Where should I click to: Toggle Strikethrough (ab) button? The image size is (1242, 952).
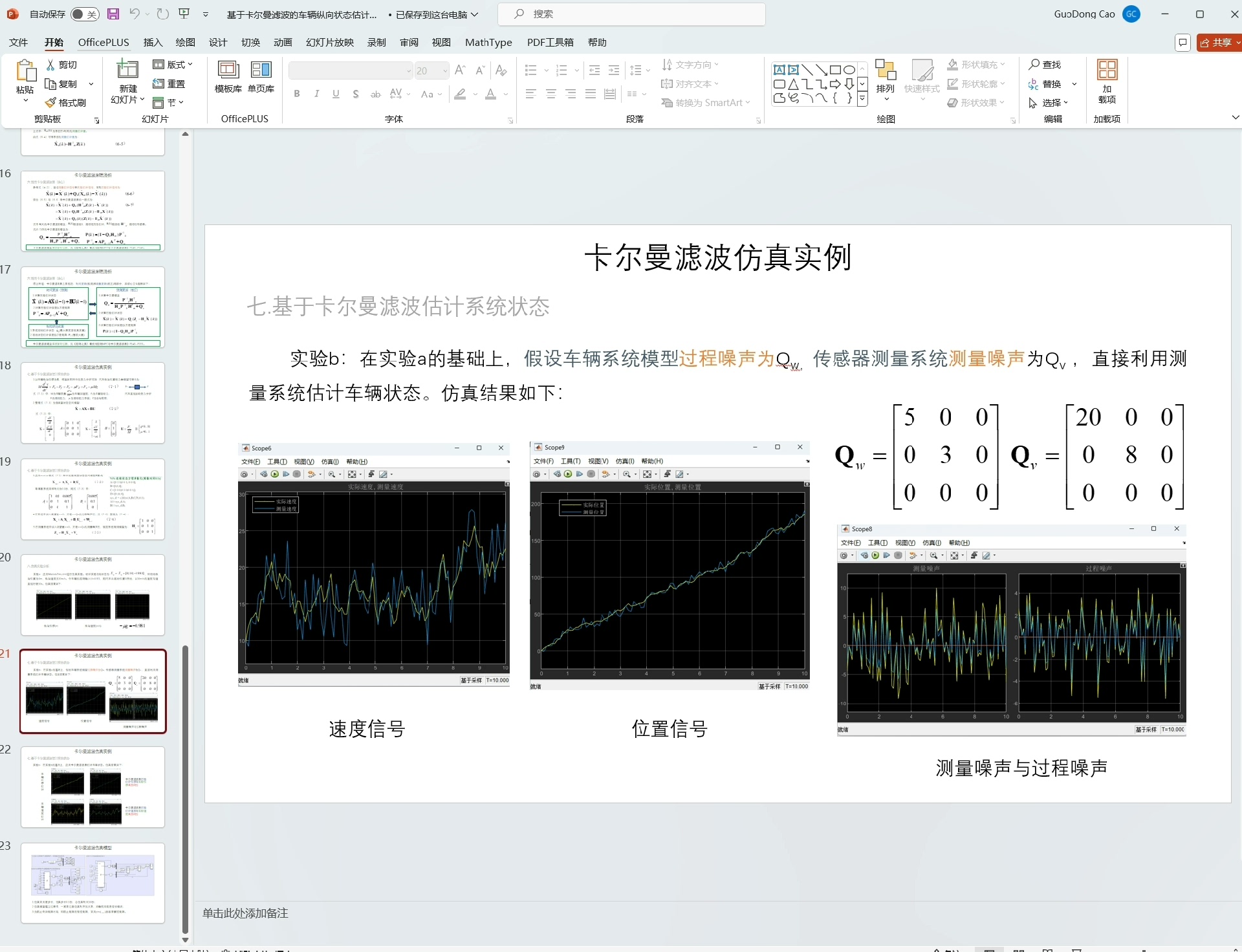(375, 94)
